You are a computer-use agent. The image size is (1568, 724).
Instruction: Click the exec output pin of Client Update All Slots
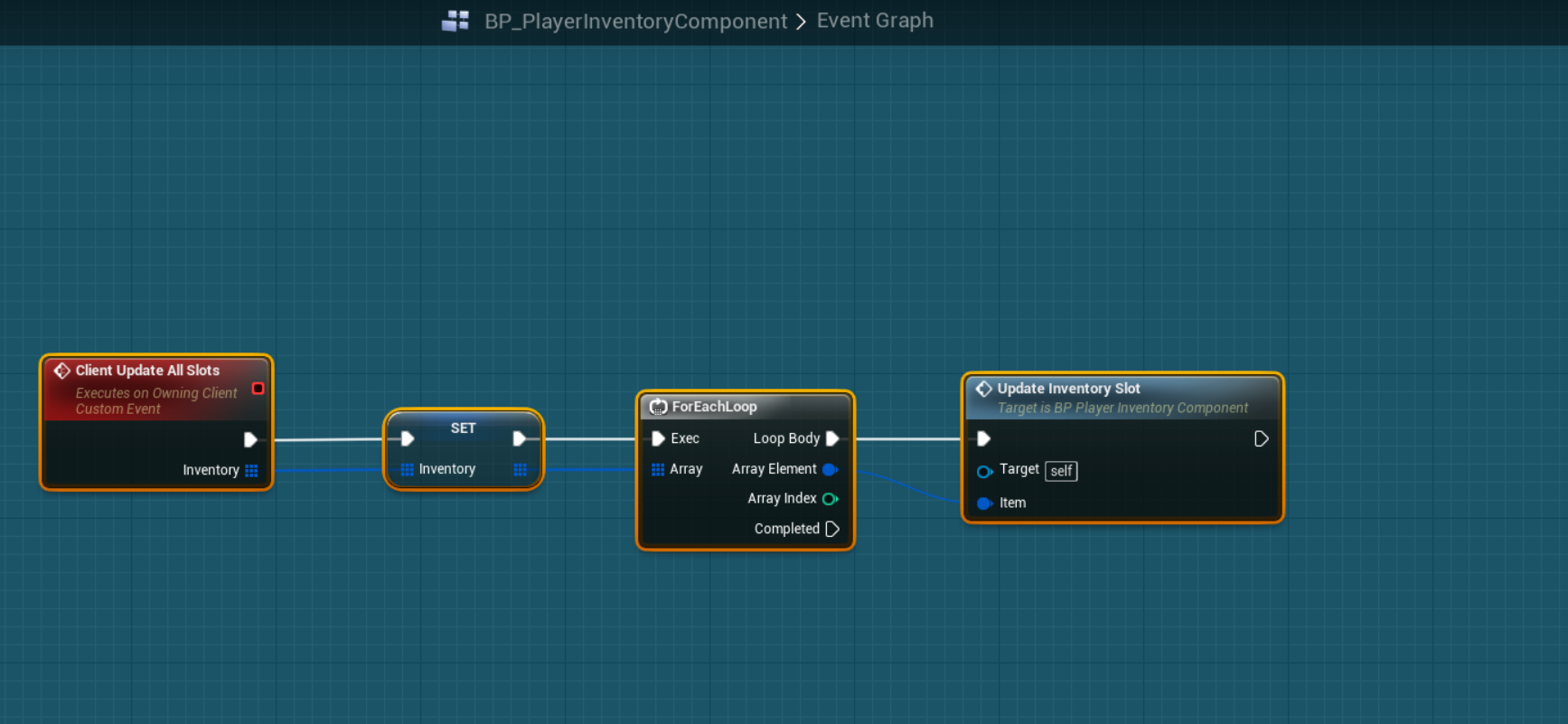[250, 439]
